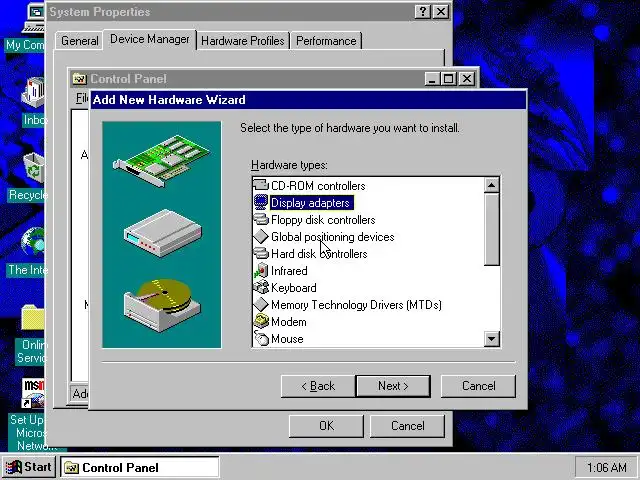Select Keyboard hardware type
The height and width of the screenshot is (480, 640).
(x=293, y=288)
